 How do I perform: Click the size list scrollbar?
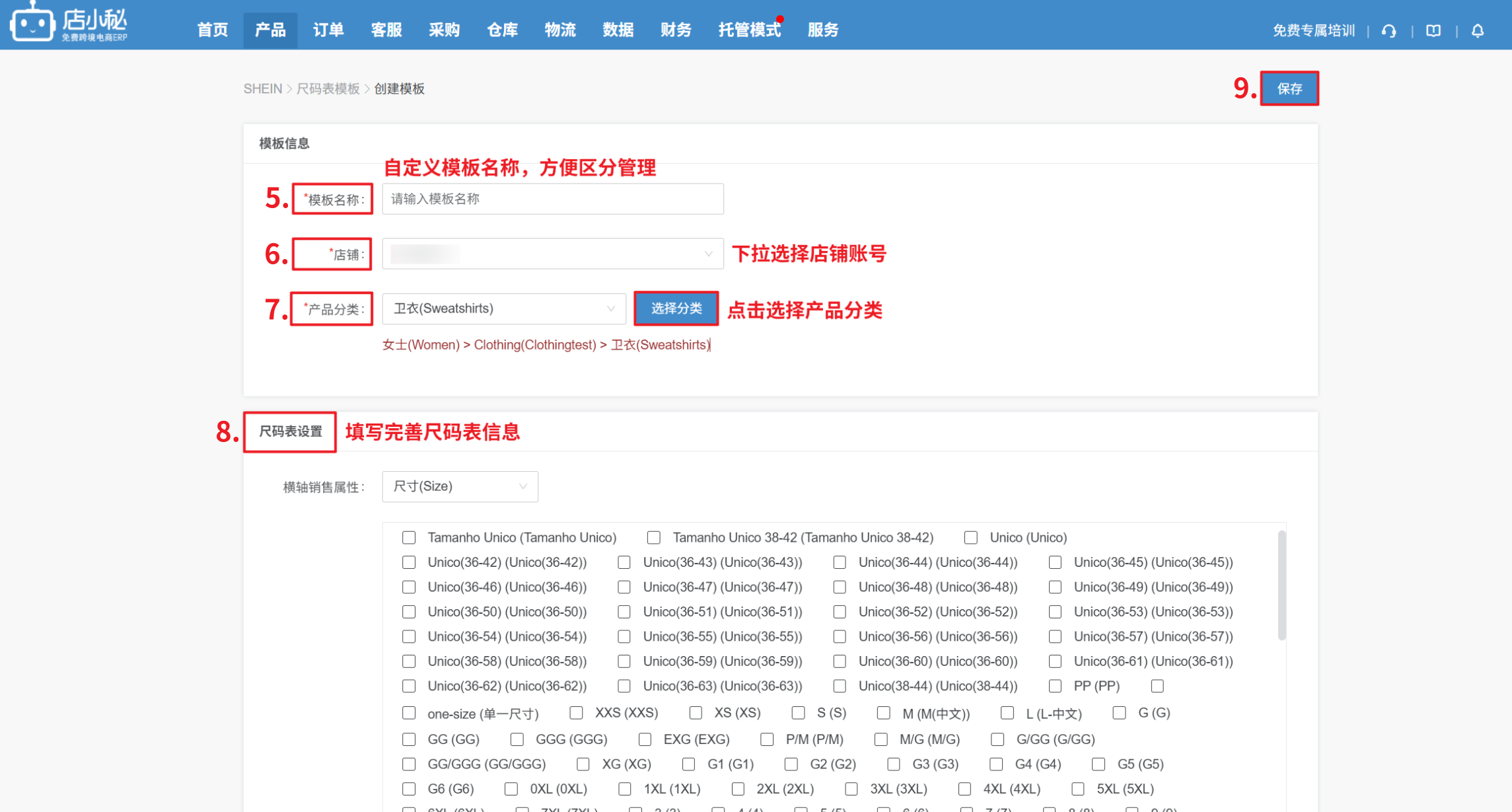(1281, 585)
